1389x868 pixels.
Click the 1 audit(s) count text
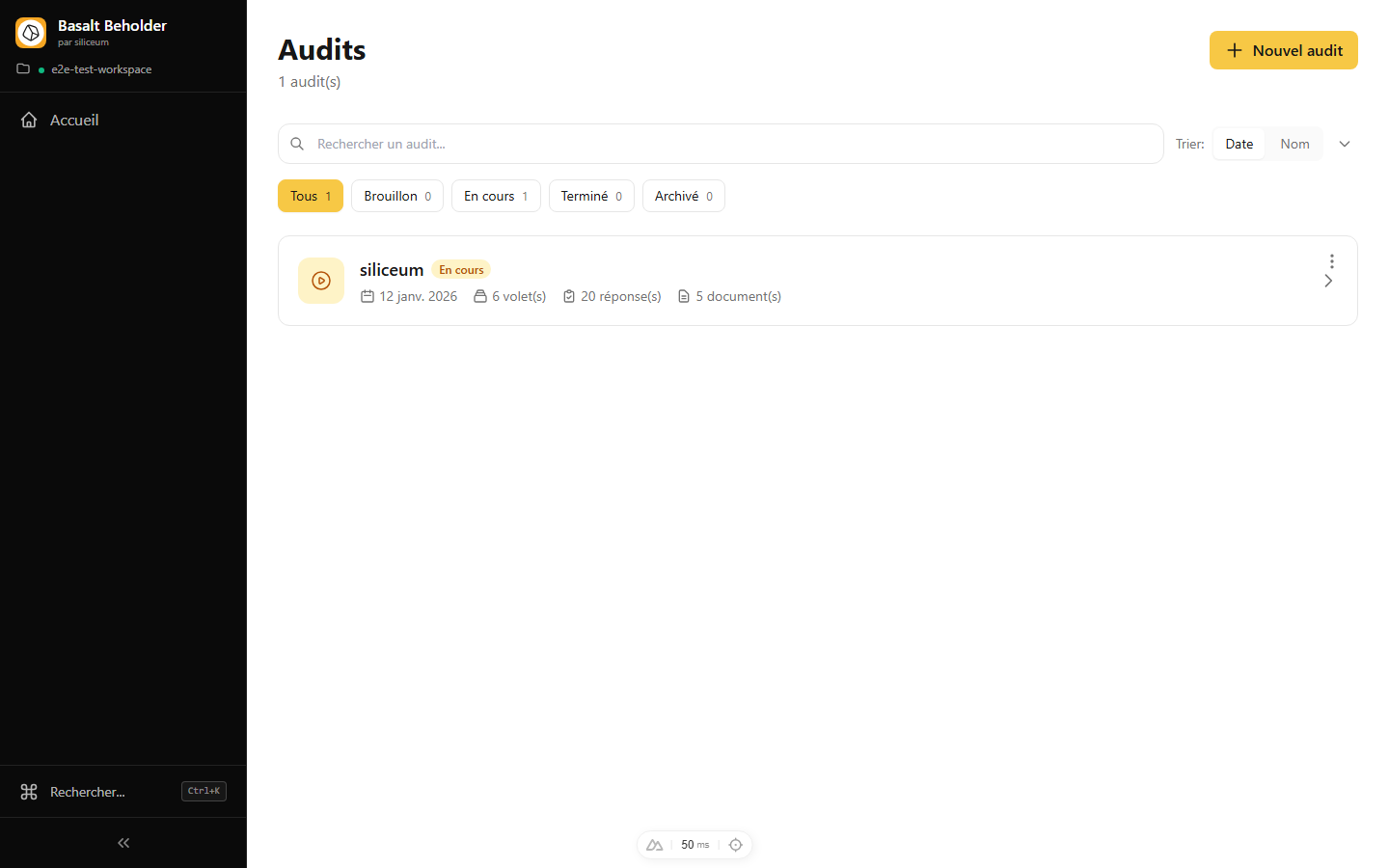coord(310,82)
